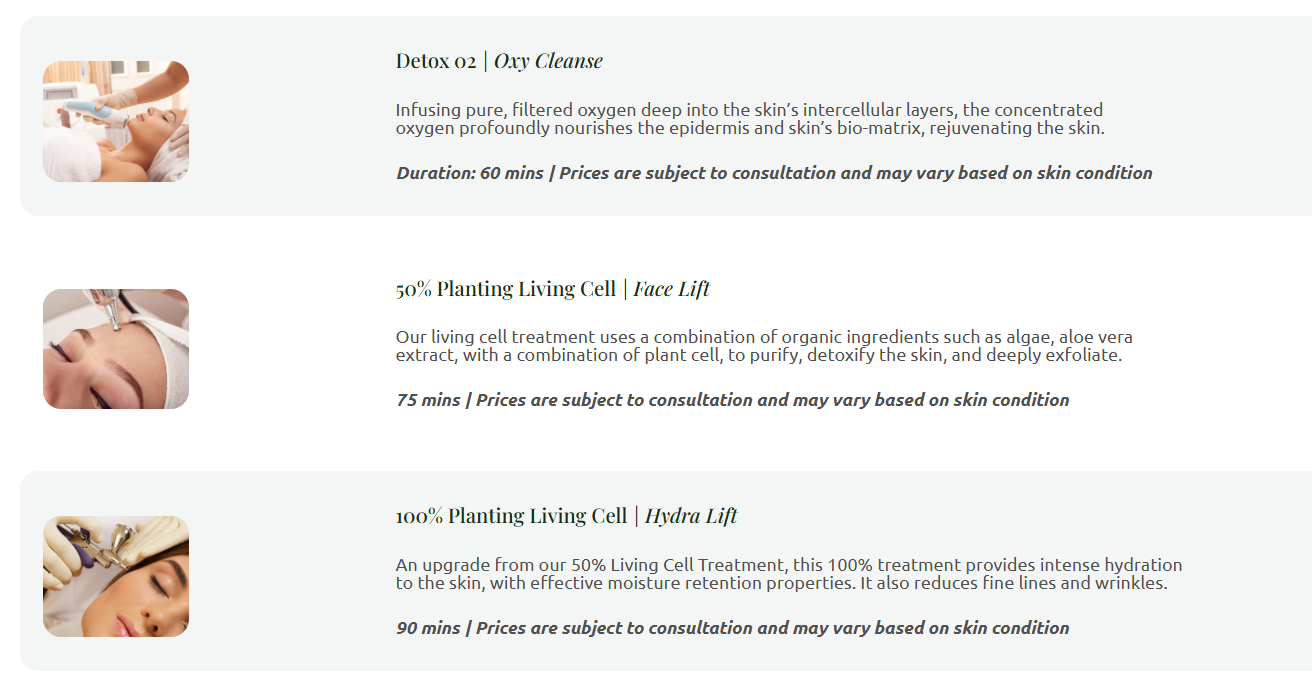Click the algae and aloe vera description

click(x=764, y=346)
